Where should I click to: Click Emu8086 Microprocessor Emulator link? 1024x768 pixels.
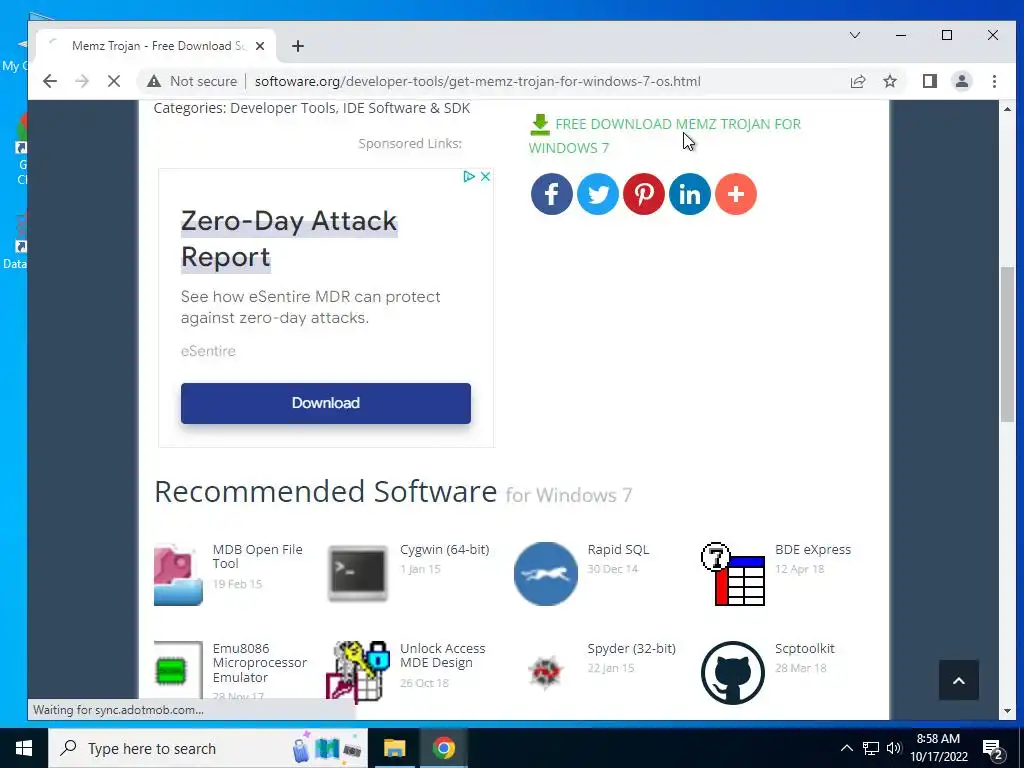pyautogui.click(x=259, y=663)
